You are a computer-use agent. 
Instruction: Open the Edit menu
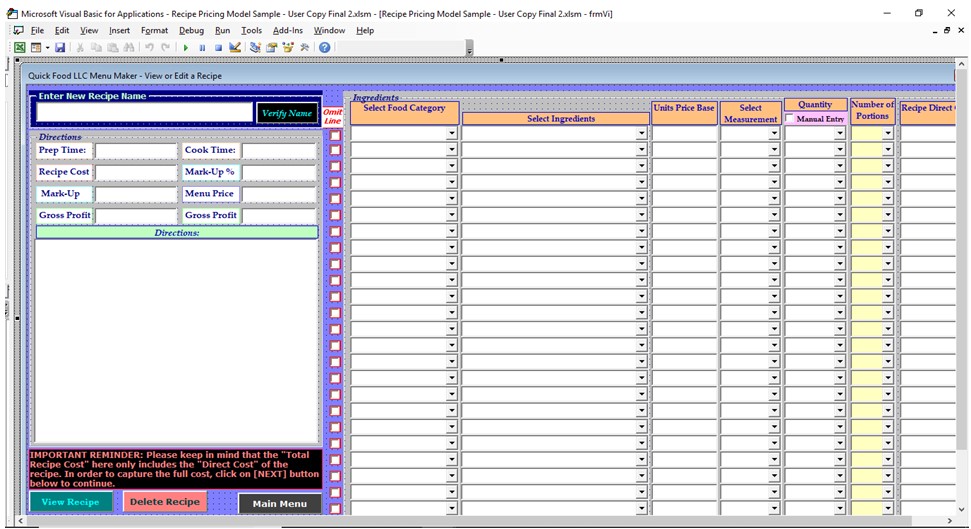click(62, 30)
